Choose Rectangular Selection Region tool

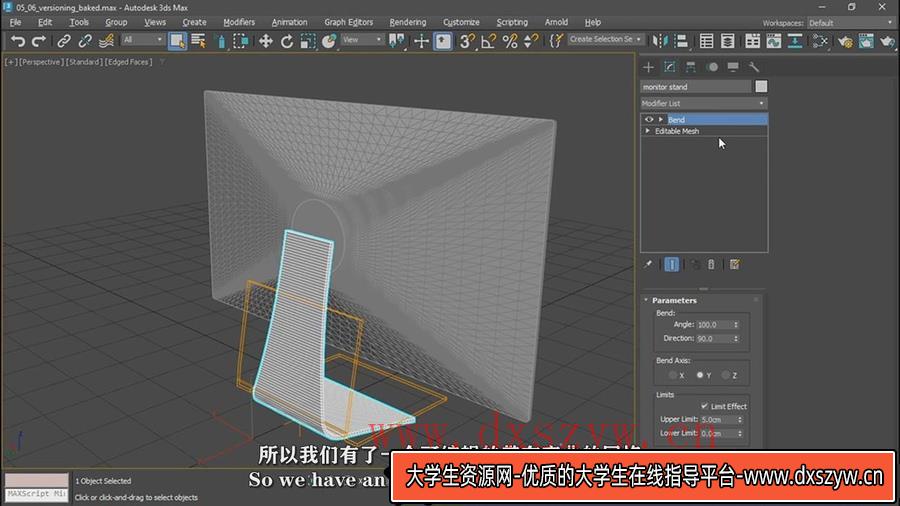(x=220, y=41)
